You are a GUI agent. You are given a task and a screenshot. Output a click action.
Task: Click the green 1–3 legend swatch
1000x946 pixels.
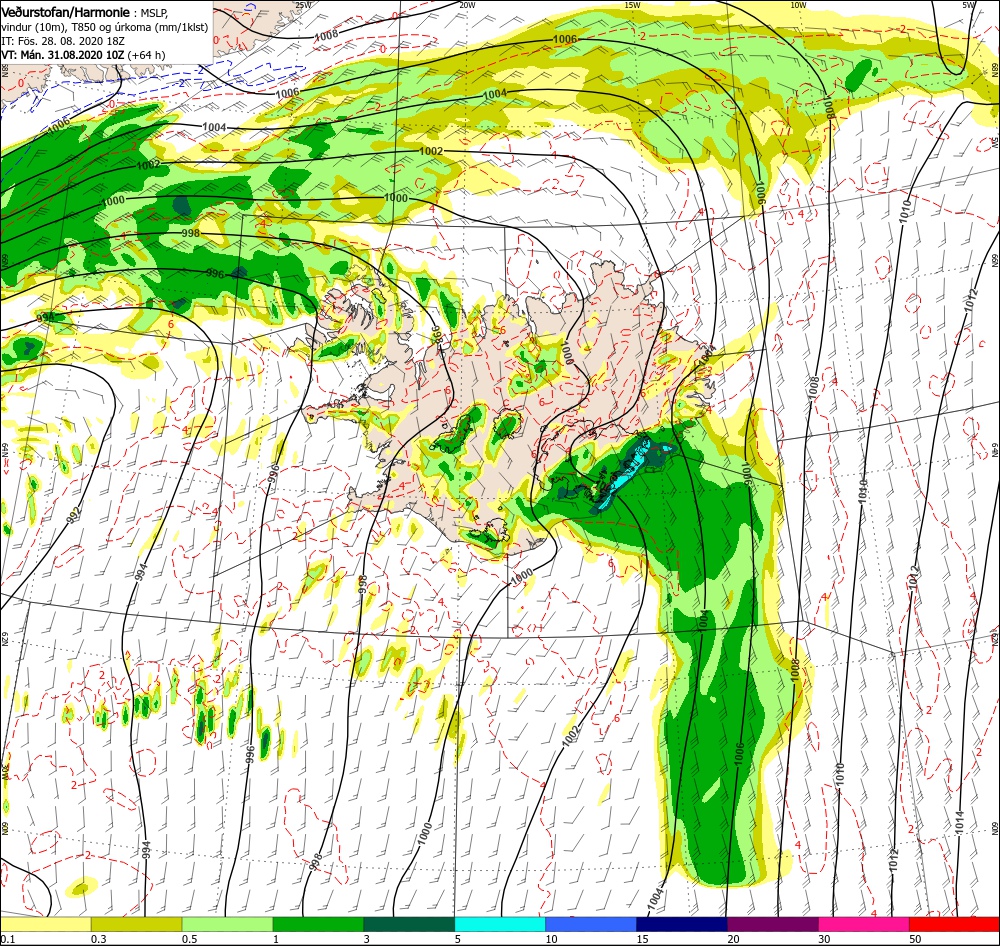(x=318, y=924)
